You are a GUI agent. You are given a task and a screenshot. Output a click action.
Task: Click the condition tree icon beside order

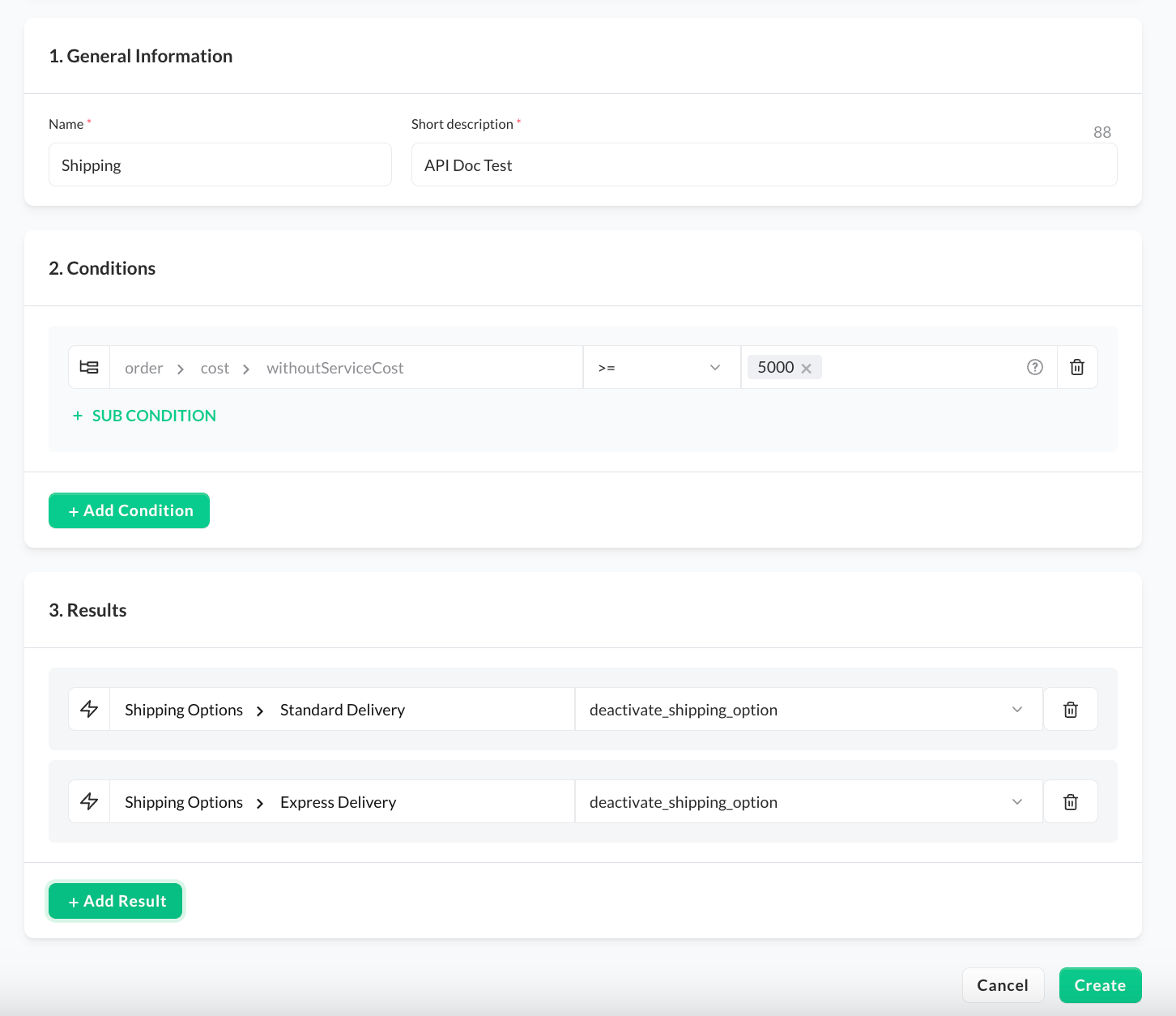tap(89, 367)
